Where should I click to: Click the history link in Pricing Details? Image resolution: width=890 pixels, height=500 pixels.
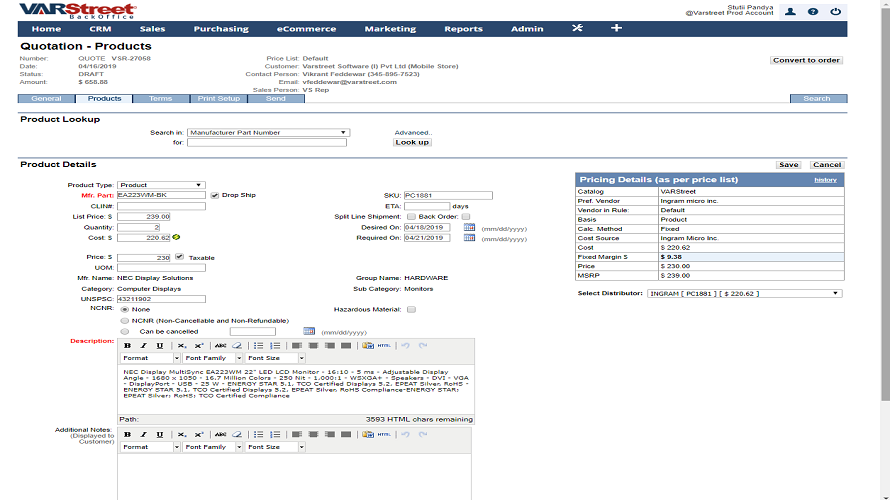825,180
